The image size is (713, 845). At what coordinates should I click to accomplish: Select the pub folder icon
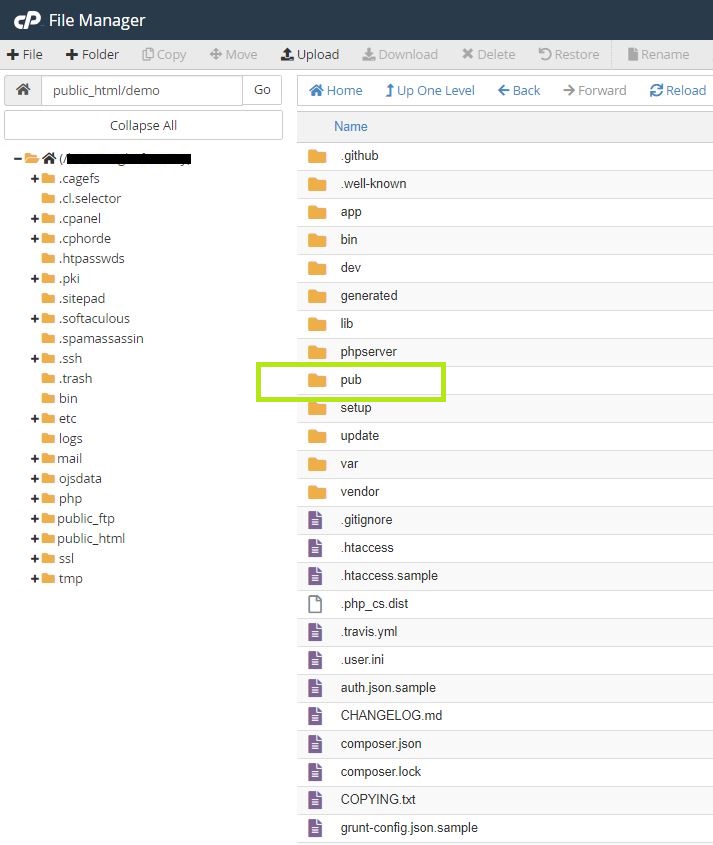click(x=317, y=380)
